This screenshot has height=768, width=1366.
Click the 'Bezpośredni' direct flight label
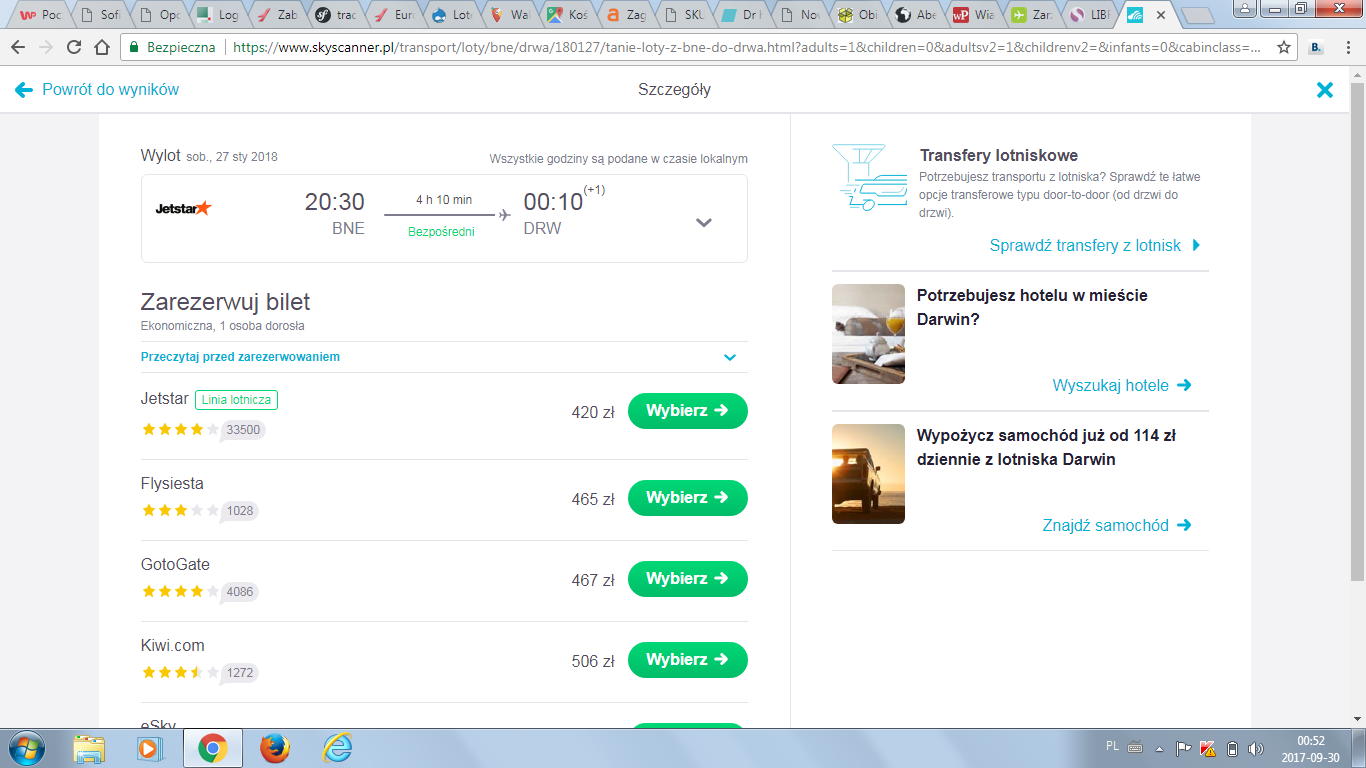(441, 232)
